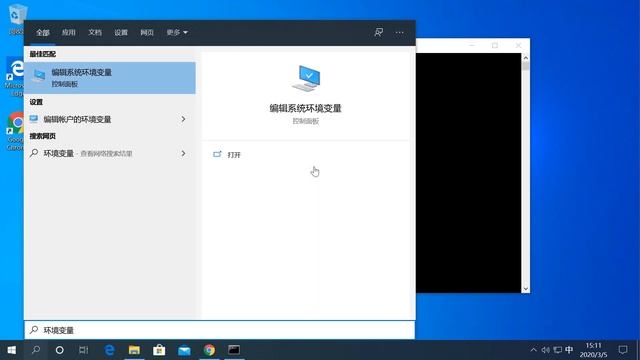Launch Microsoft Edge from the taskbar
The width and height of the screenshot is (640, 360).
109,350
